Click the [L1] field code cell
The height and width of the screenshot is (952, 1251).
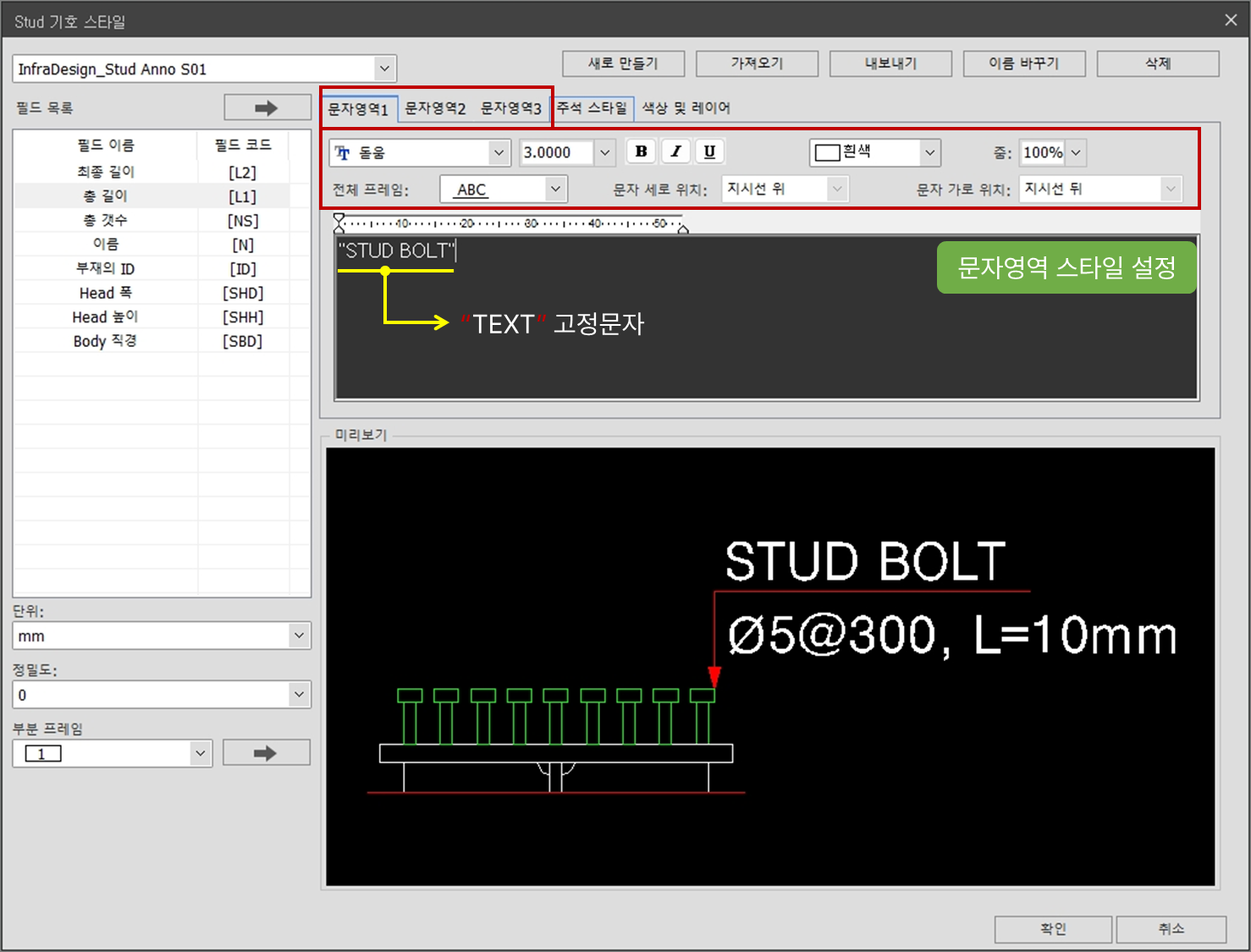coord(243,196)
